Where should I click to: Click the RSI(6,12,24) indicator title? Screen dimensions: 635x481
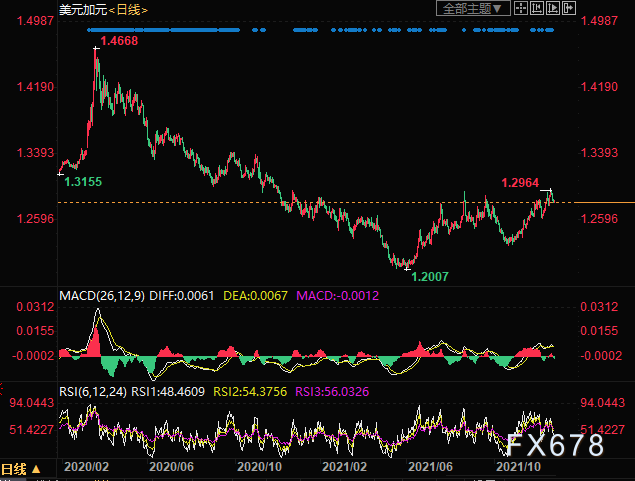tap(93, 392)
